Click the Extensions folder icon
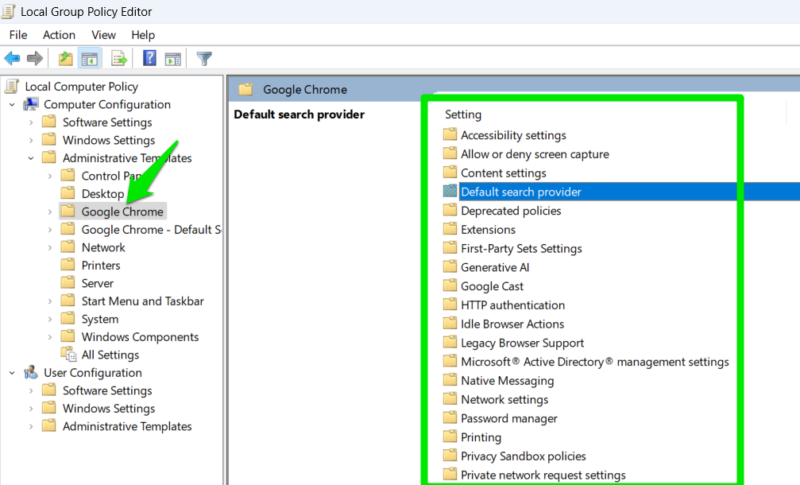 [449, 229]
